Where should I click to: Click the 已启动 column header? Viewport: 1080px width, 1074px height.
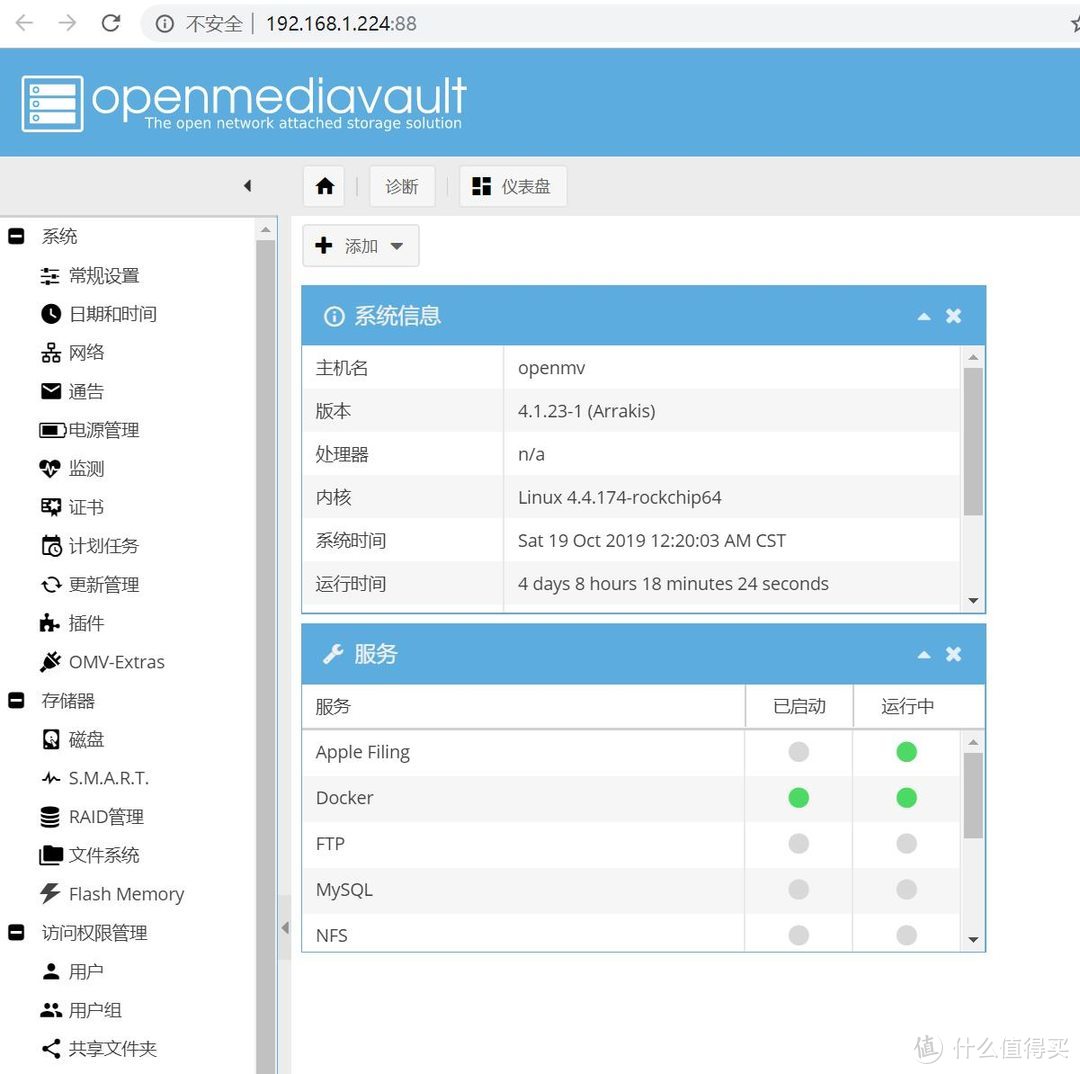pyautogui.click(x=799, y=706)
